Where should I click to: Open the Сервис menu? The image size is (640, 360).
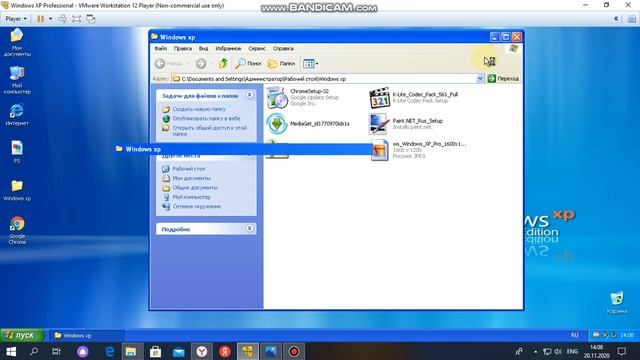(257, 48)
